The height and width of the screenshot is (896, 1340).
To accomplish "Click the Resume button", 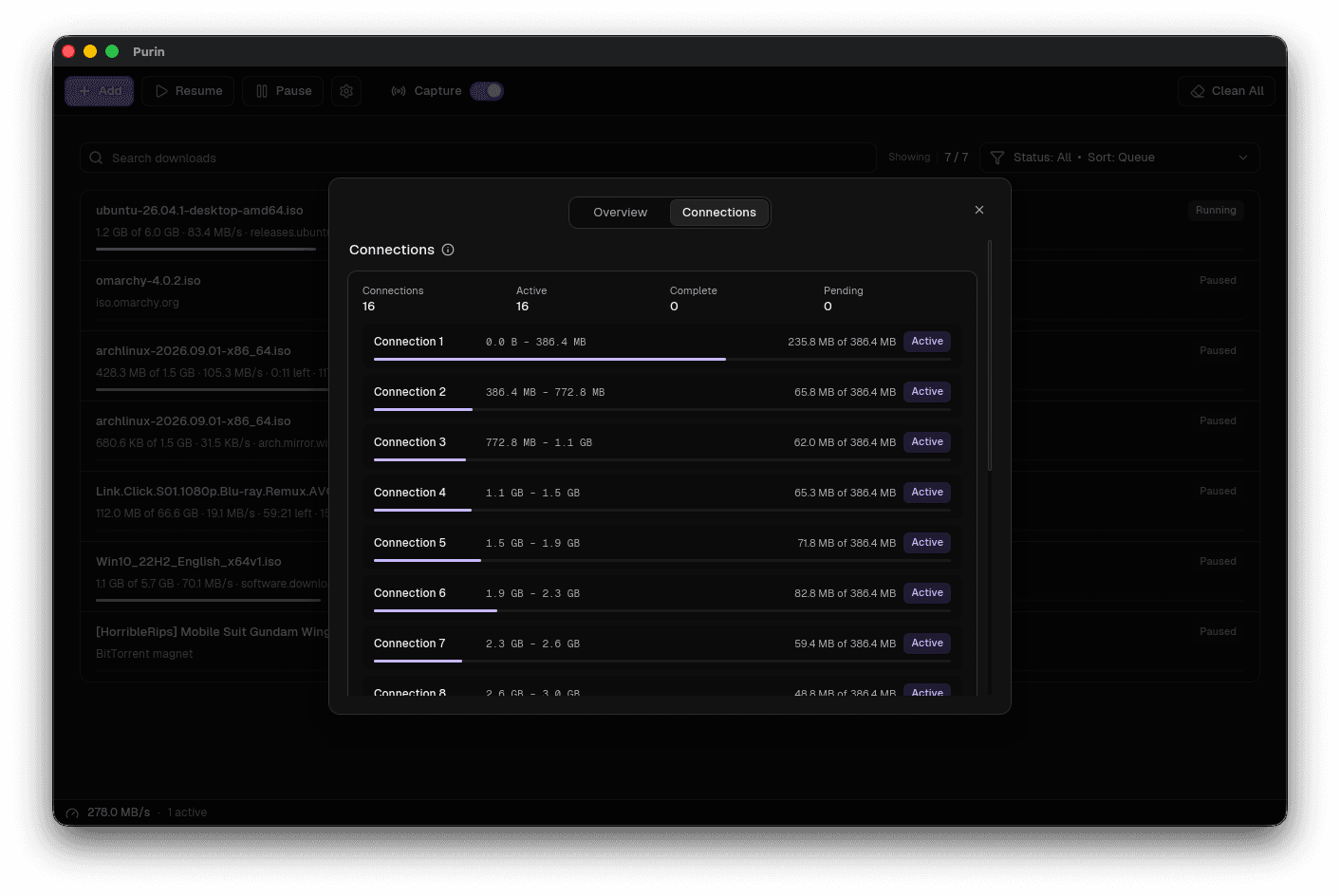I will (188, 91).
